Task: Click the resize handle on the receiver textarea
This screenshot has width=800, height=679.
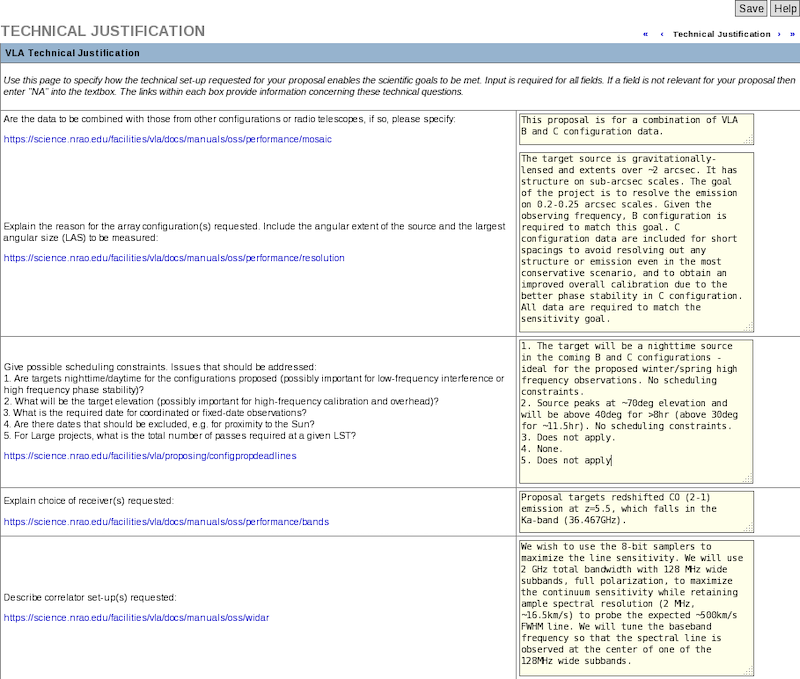Action: 748,527
